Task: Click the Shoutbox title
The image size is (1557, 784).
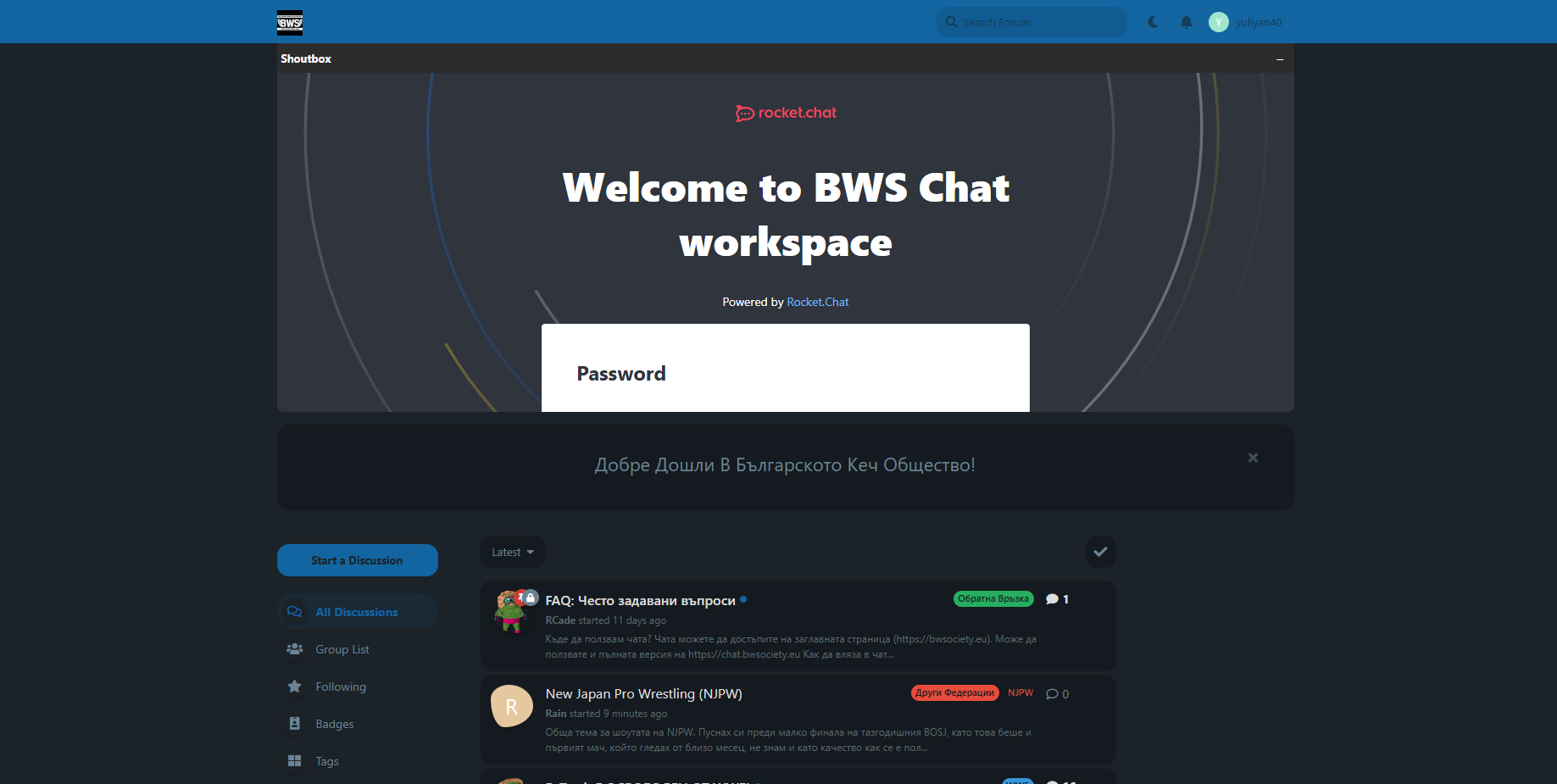Action: tap(306, 58)
